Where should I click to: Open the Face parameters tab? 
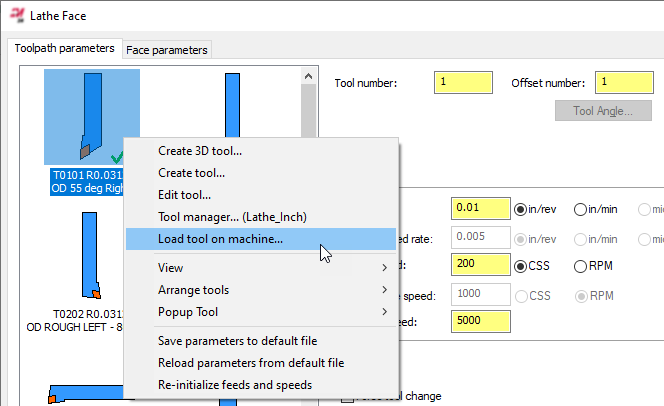tap(167, 50)
